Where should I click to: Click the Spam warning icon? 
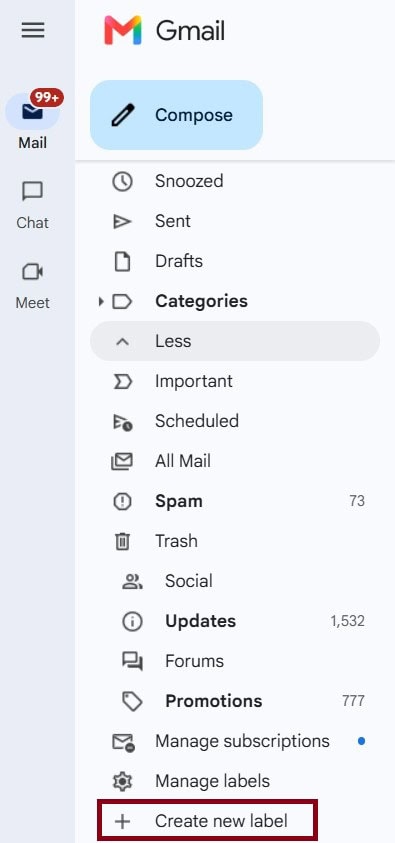tap(122, 502)
